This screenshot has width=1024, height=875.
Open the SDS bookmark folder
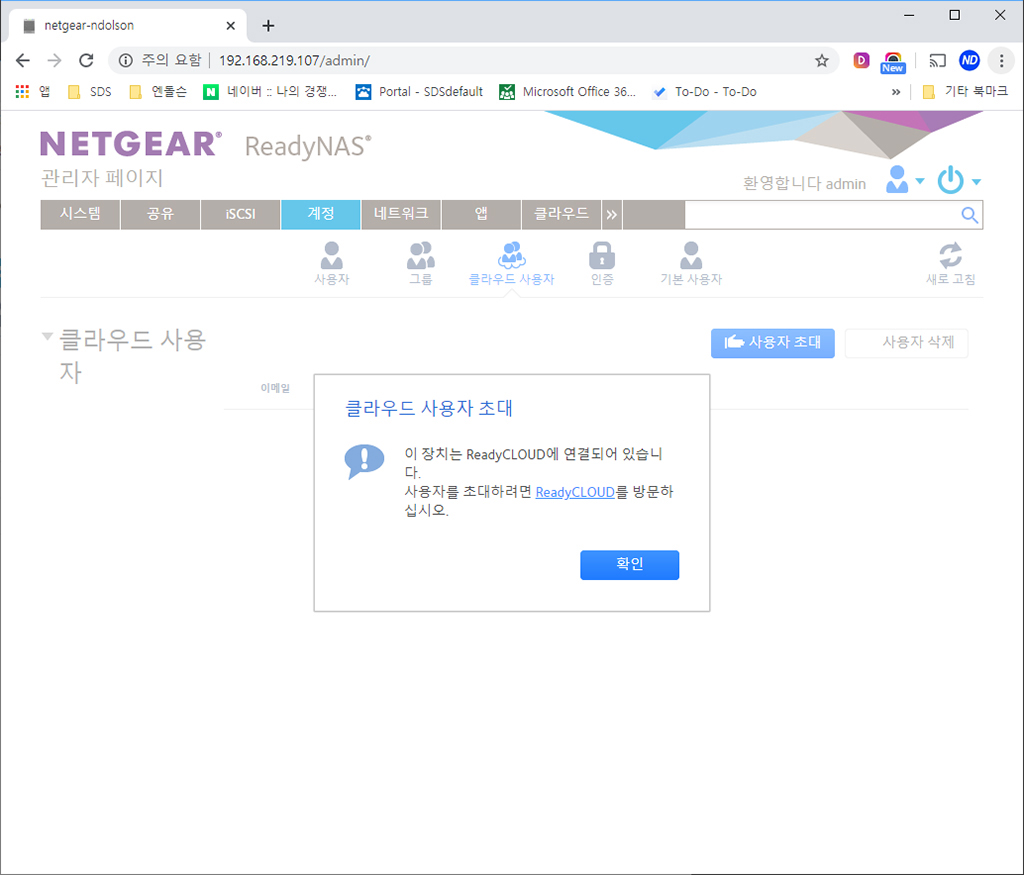point(90,91)
